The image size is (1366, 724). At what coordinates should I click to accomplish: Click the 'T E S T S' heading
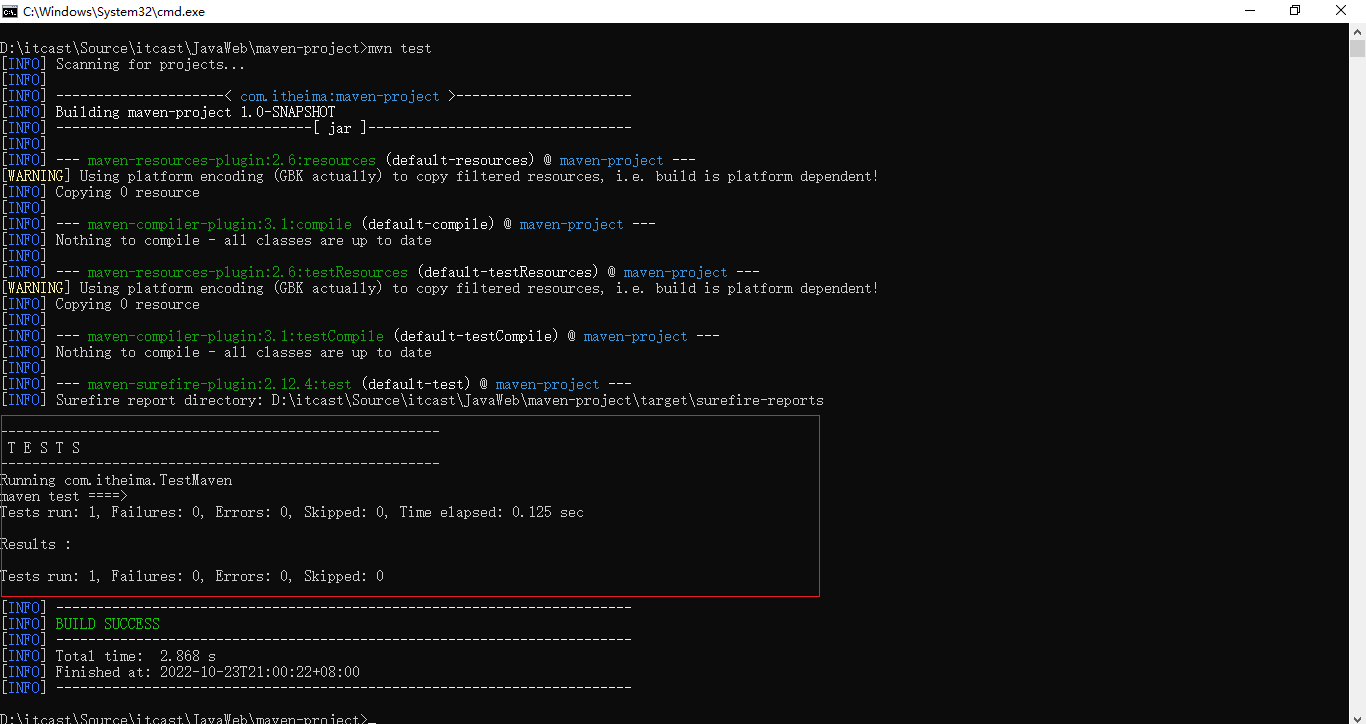(44, 448)
